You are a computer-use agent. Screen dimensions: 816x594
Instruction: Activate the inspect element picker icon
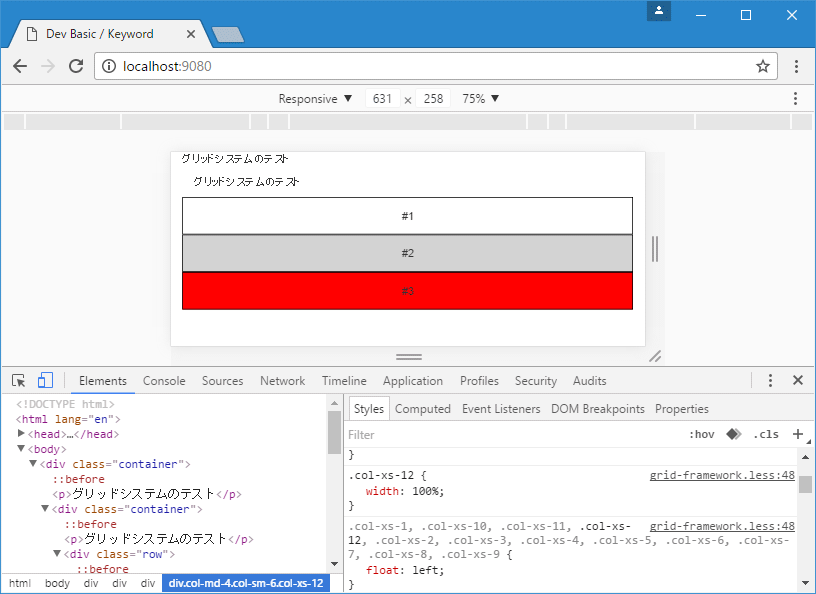pos(17,381)
